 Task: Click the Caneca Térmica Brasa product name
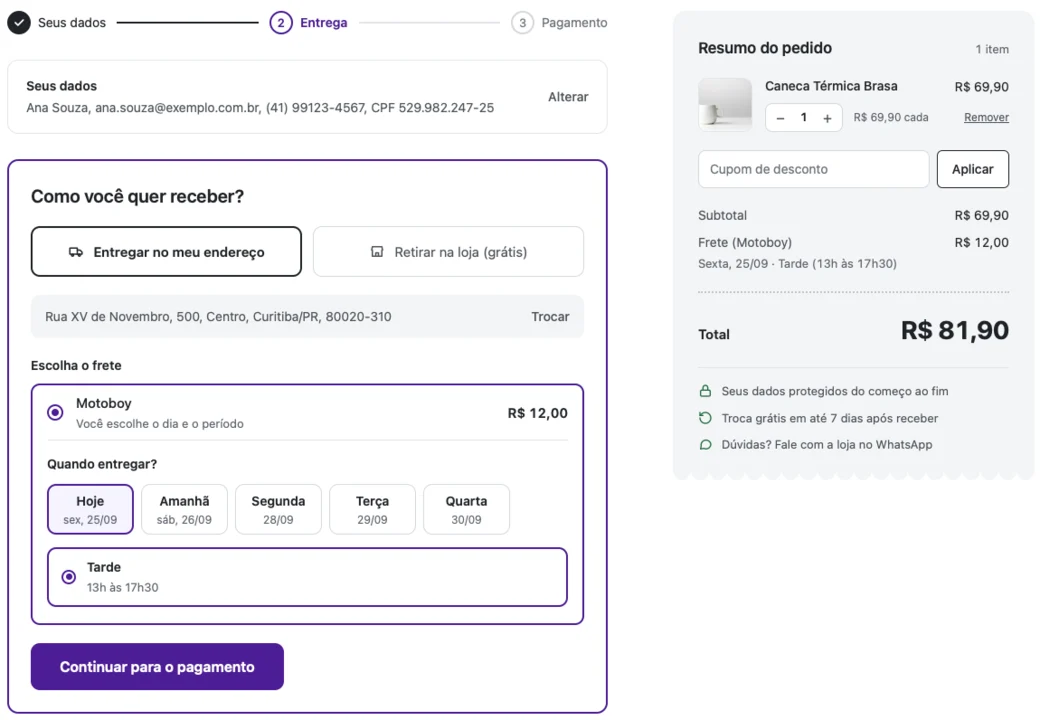pos(831,86)
